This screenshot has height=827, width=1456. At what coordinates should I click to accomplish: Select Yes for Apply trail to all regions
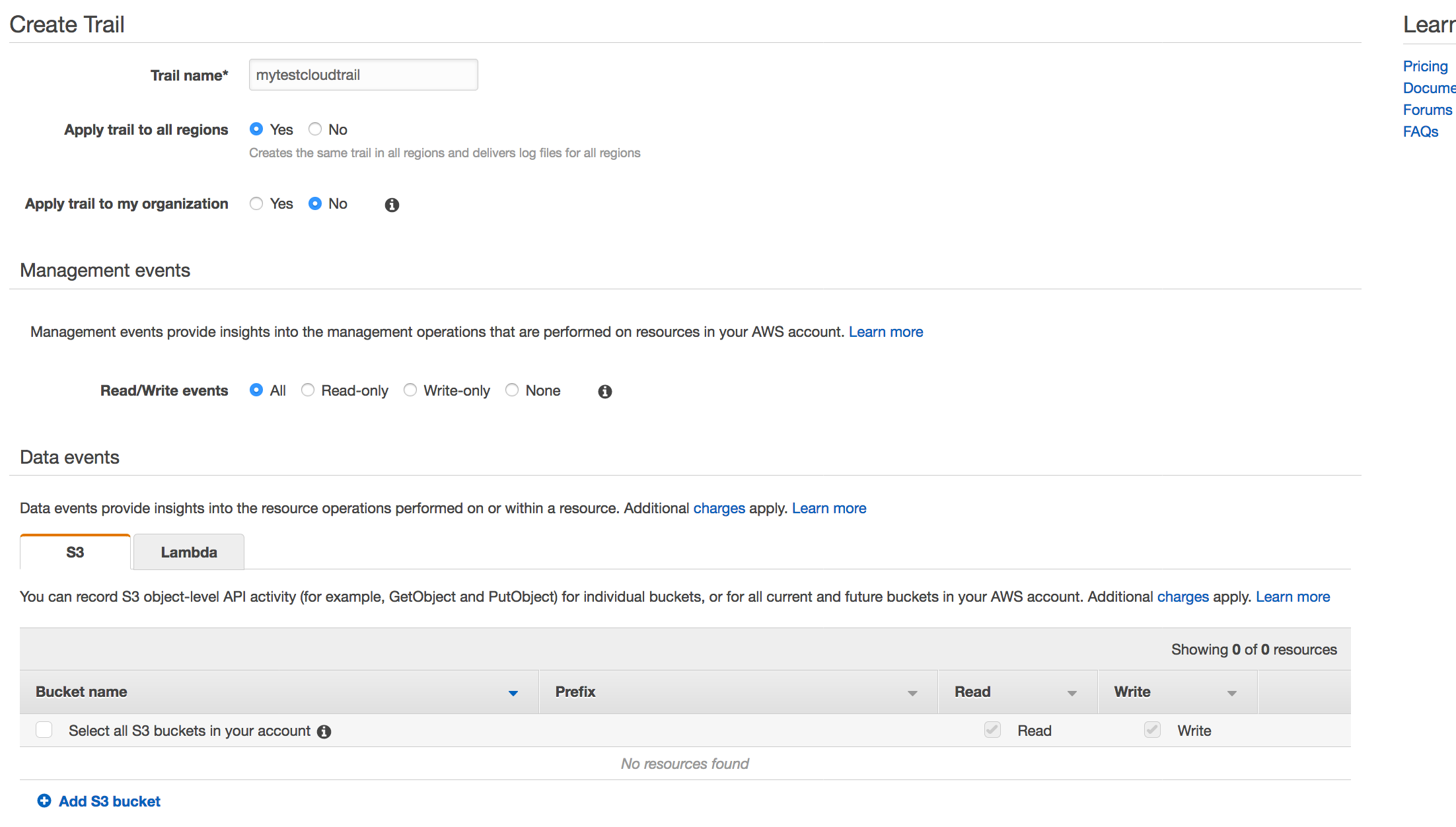[x=256, y=129]
